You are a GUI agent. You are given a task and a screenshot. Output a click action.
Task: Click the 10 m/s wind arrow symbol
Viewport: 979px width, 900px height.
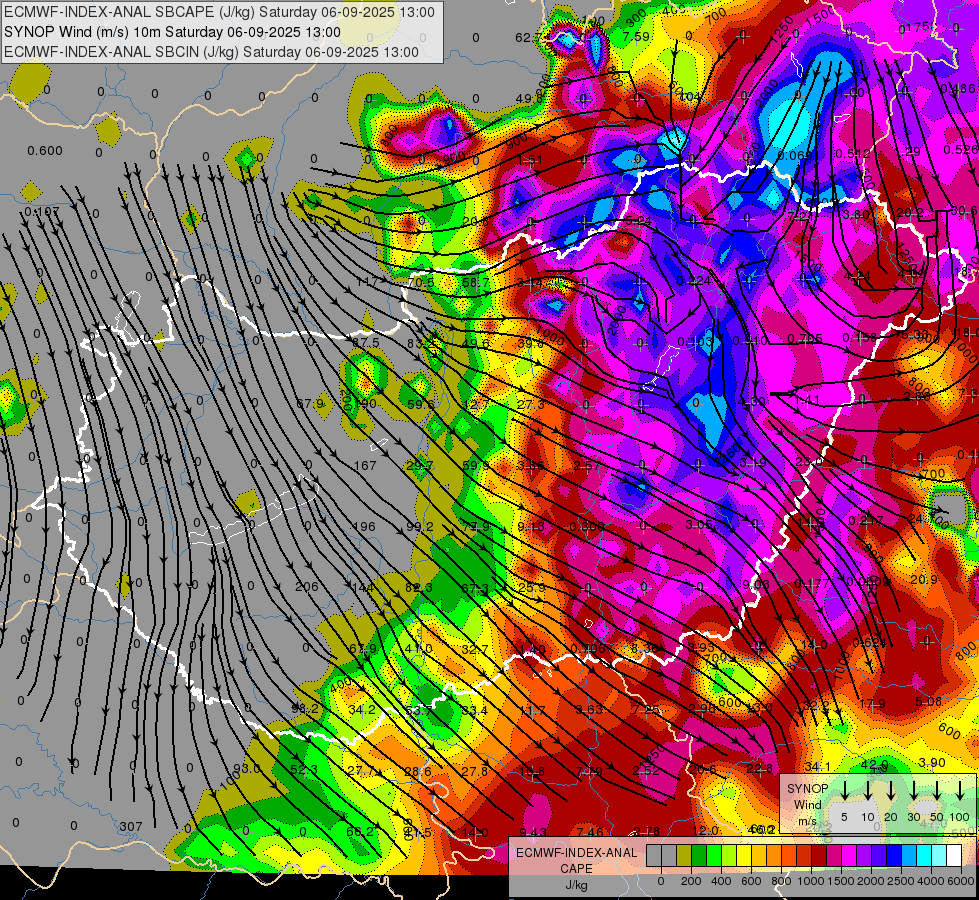pos(867,791)
